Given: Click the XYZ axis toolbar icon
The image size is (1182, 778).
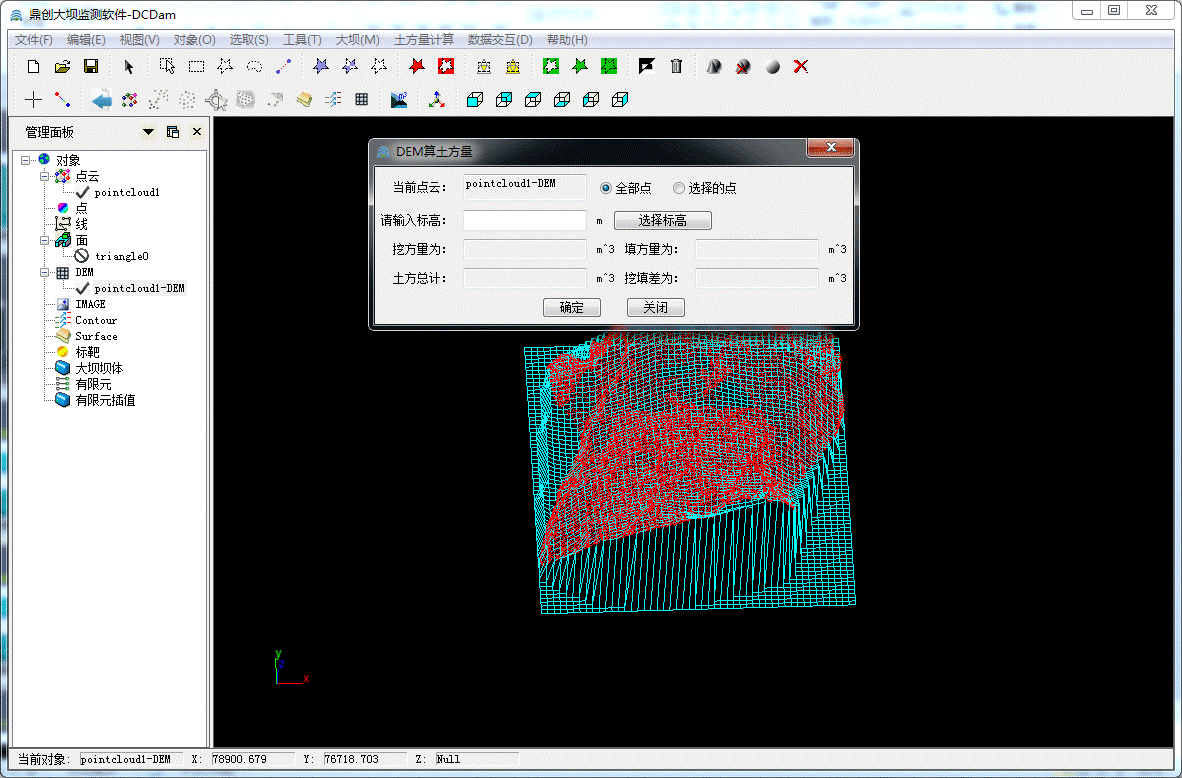Looking at the screenshot, I should click(x=436, y=99).
